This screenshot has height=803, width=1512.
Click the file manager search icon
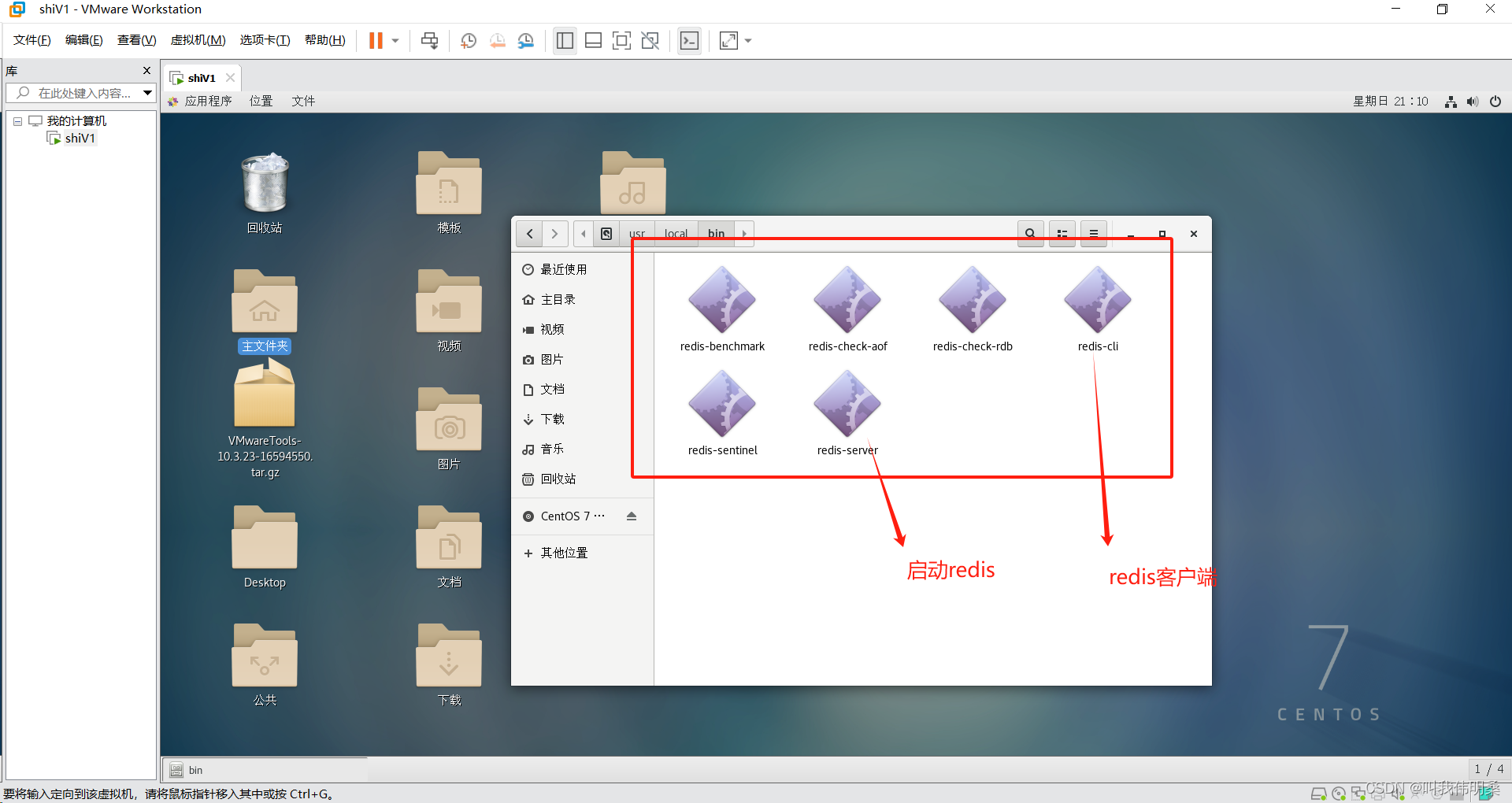[1030, 234]
